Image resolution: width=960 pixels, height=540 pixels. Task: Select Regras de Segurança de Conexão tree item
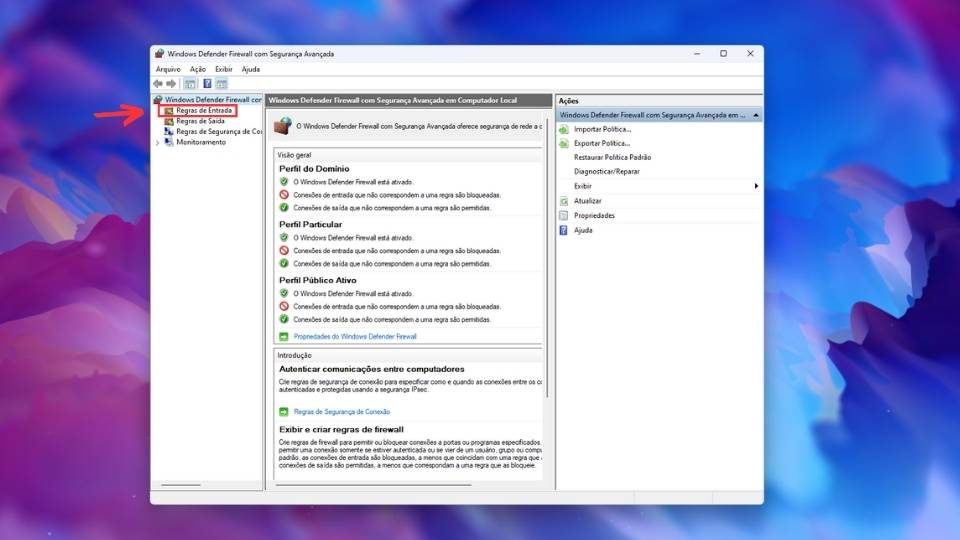click(x=219, y=132)
